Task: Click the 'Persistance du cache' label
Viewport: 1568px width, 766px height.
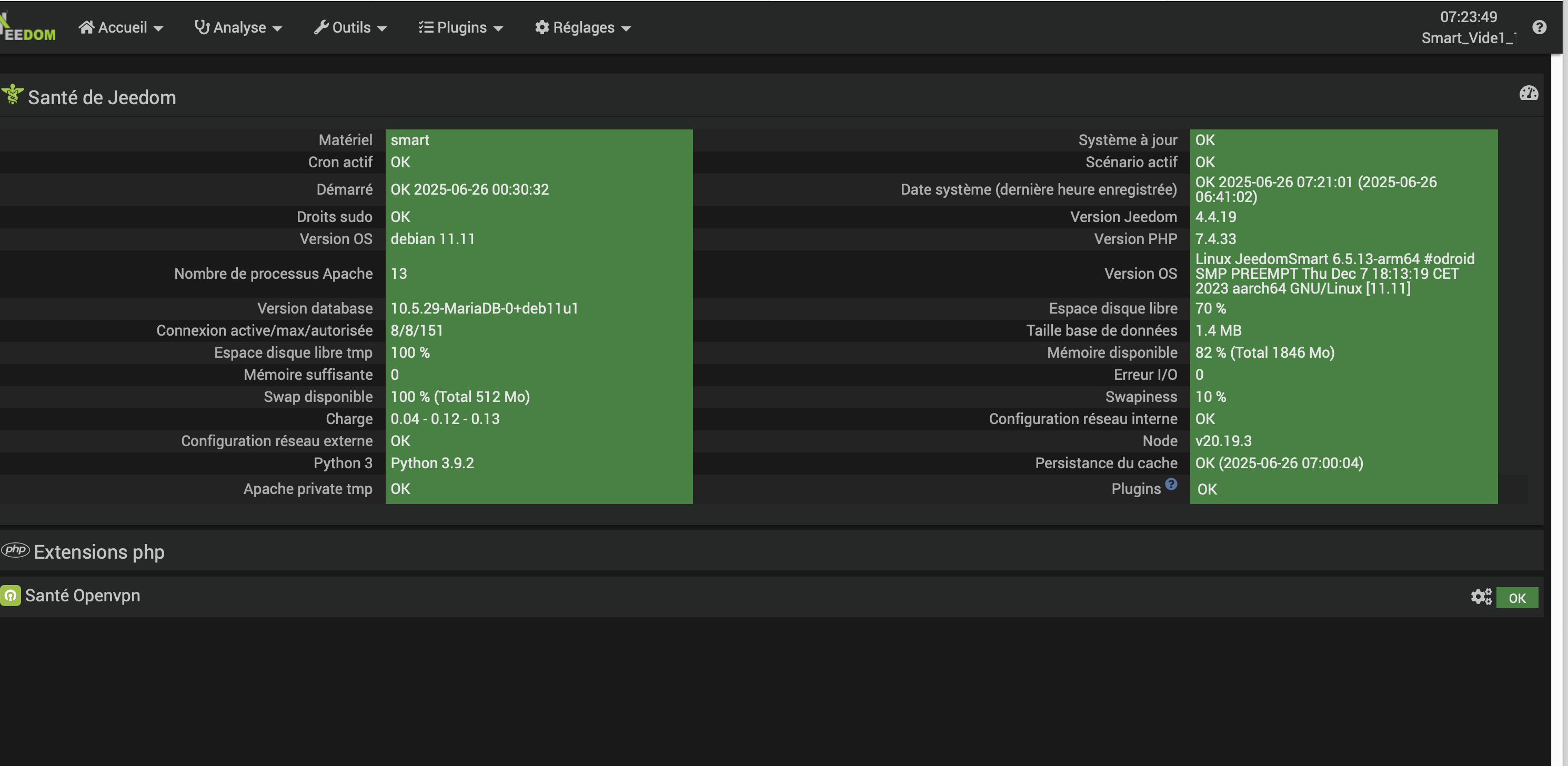Action: [x=1107, y=463]
